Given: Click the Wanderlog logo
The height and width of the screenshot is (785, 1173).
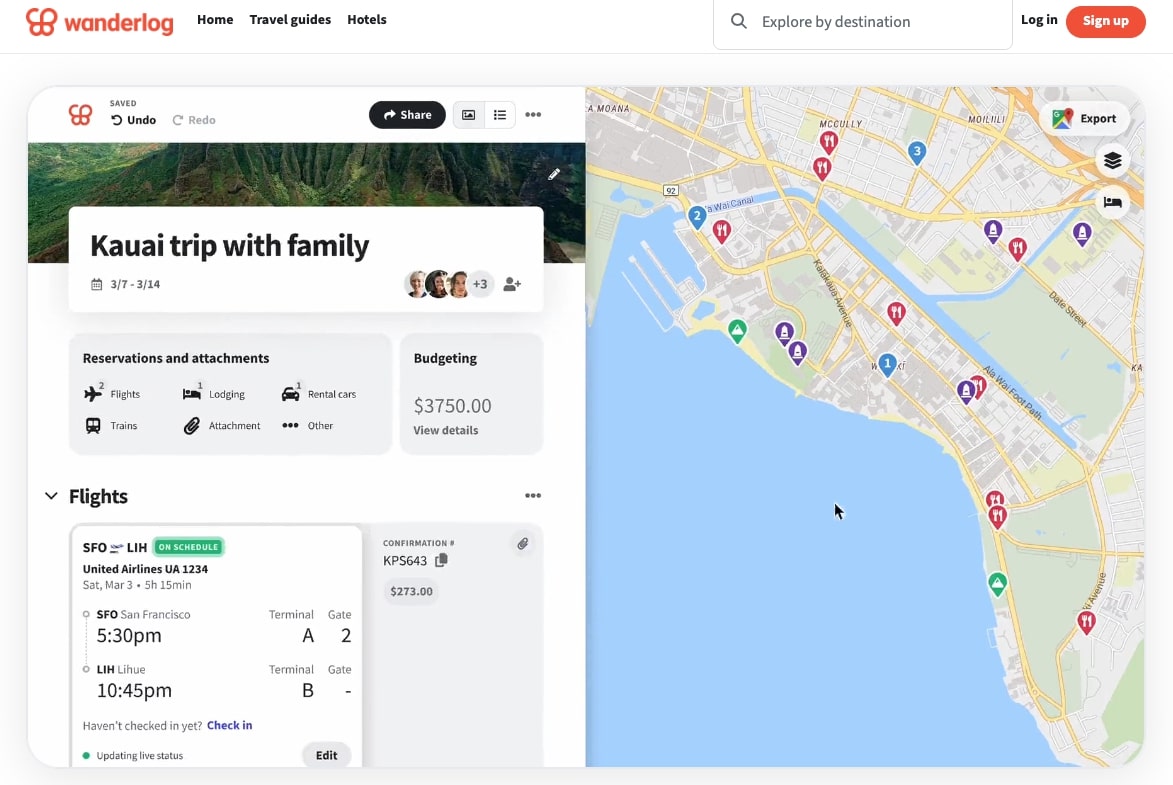Looking at the screenshot, I should pyautogui.click(x=99, y=20).
